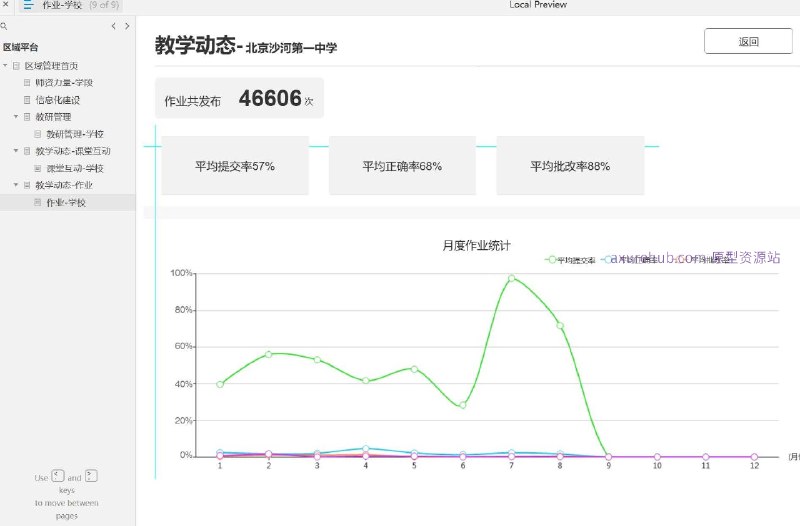Click page icon beside 教研管理-学校
800x526 pixels.
(x=38, y=134)
